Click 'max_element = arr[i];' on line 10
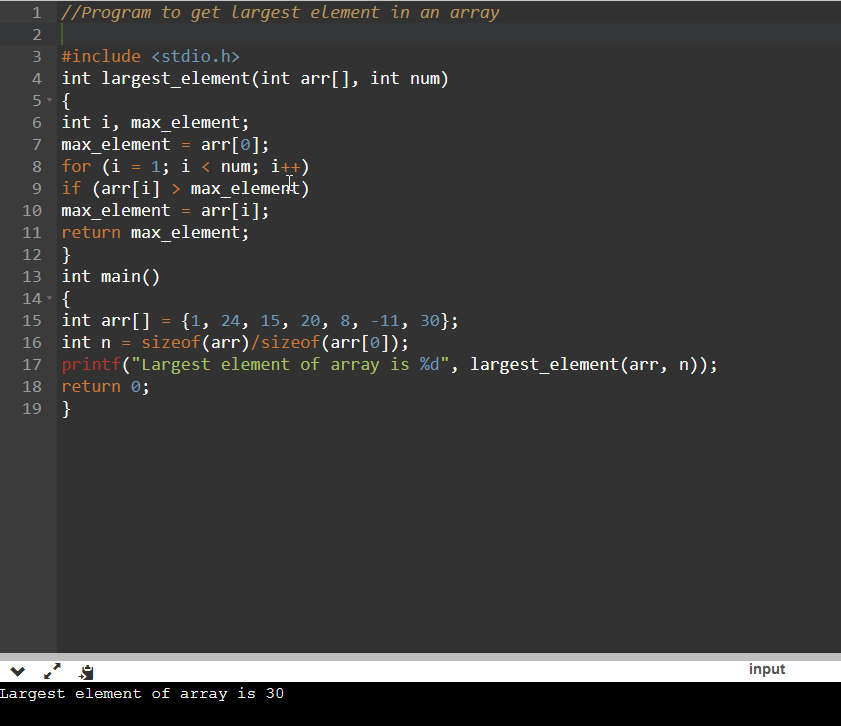This screenshot has height=726, width=841. pyautogui.click(x=165, y=210)
